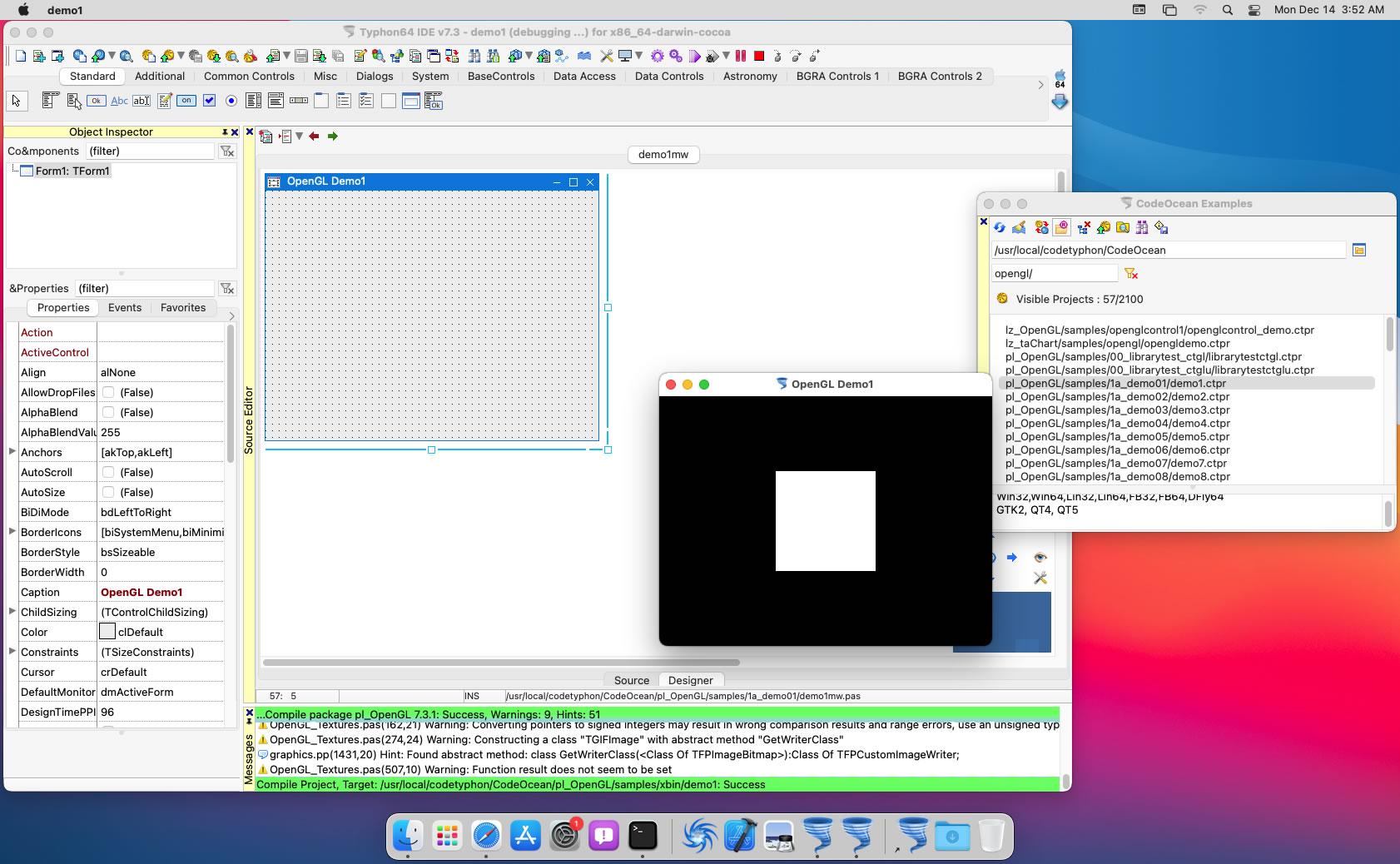The width and height of the screenshot is (1400, 864).
Task: Expand the Constraints property
Action: pos(12,651)
